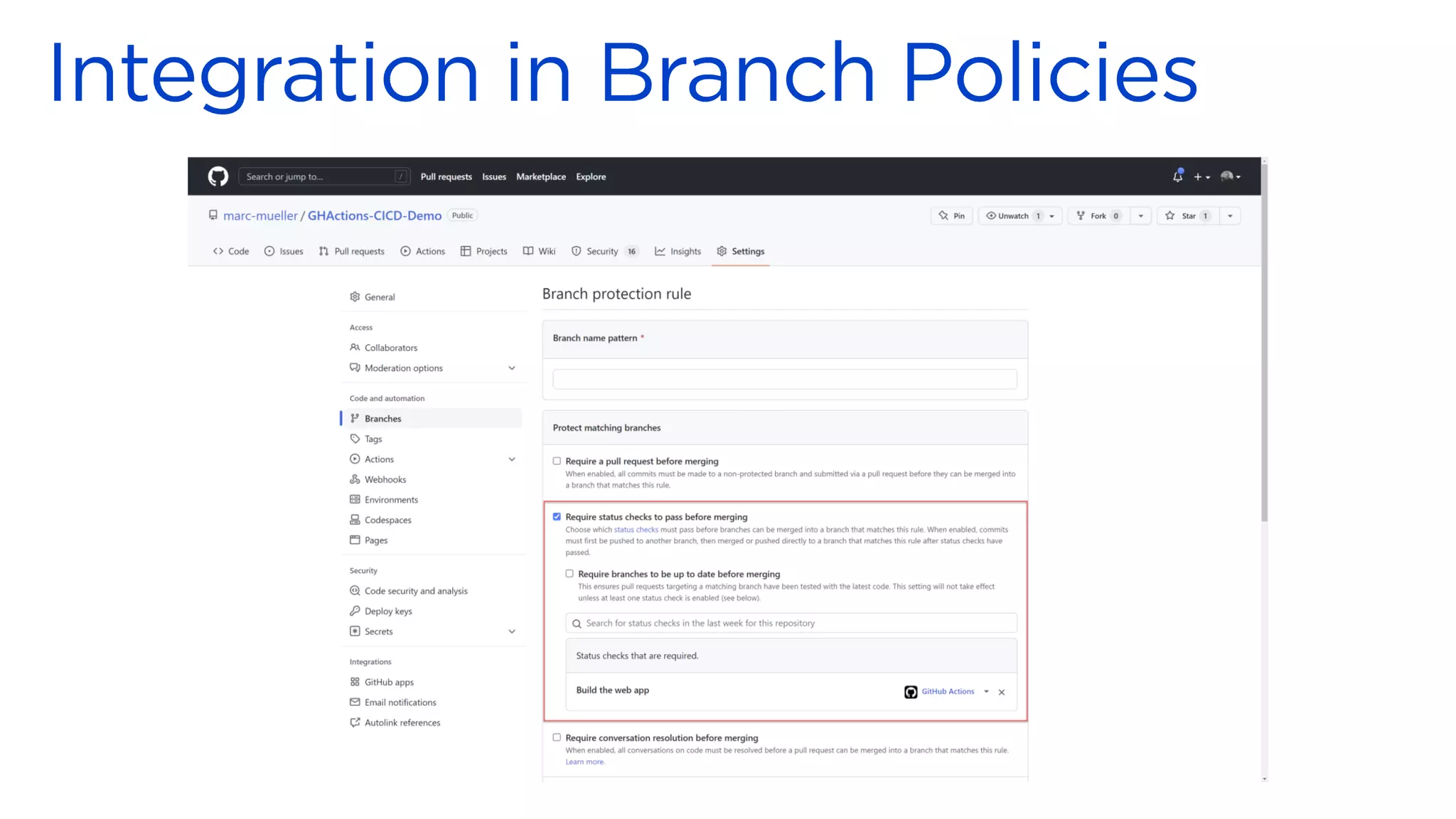1456x819 pixels.
Task: Open the marc-mueller owner link
Action: (260, 215)
